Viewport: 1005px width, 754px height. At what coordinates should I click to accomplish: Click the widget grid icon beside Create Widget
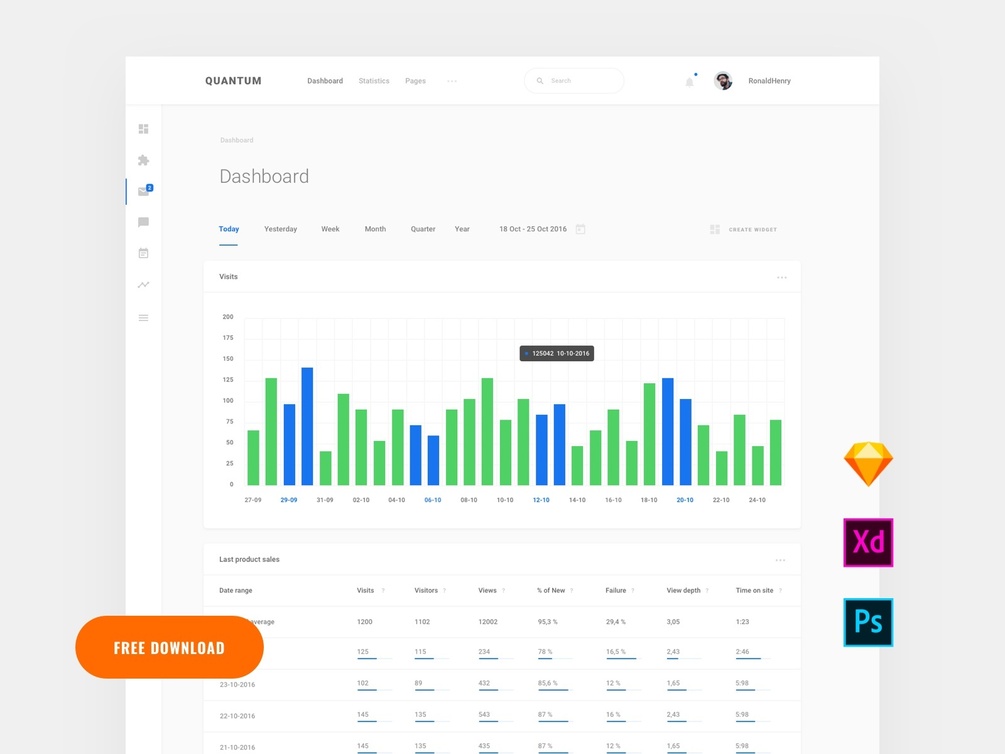pyautogui.click(x=715, y=229)
